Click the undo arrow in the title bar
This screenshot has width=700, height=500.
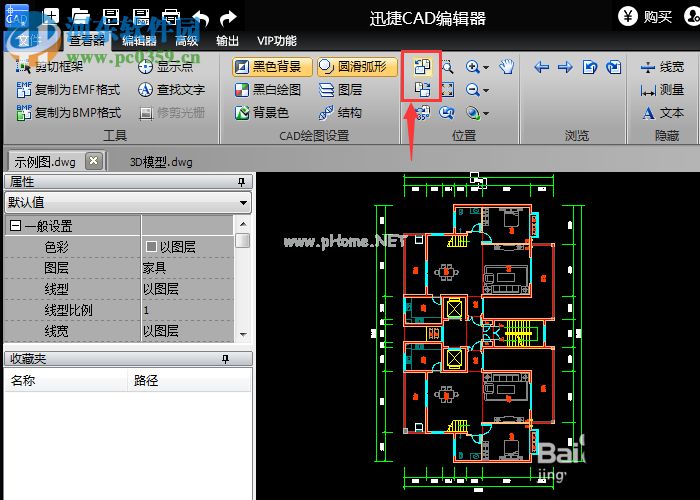pos(201,18)
